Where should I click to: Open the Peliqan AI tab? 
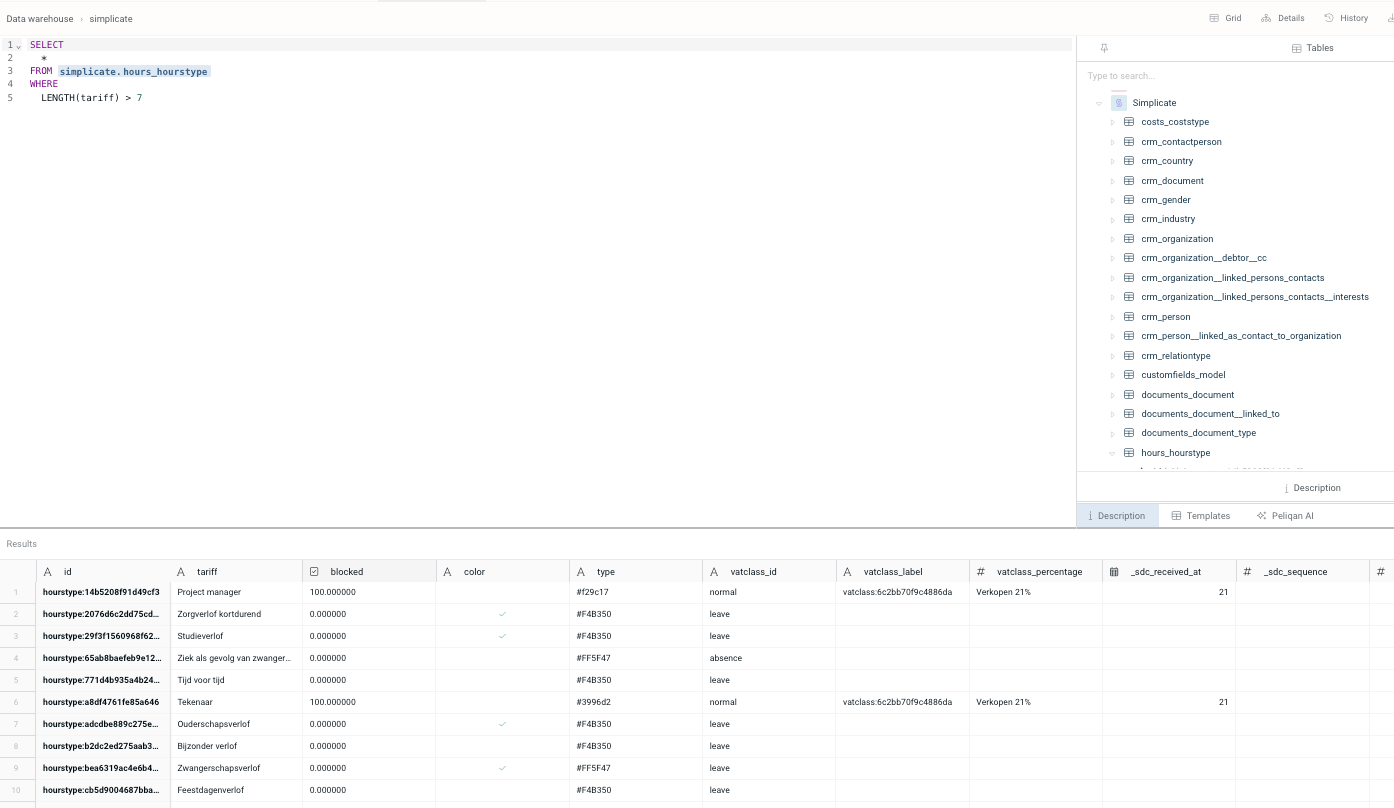1285,516
